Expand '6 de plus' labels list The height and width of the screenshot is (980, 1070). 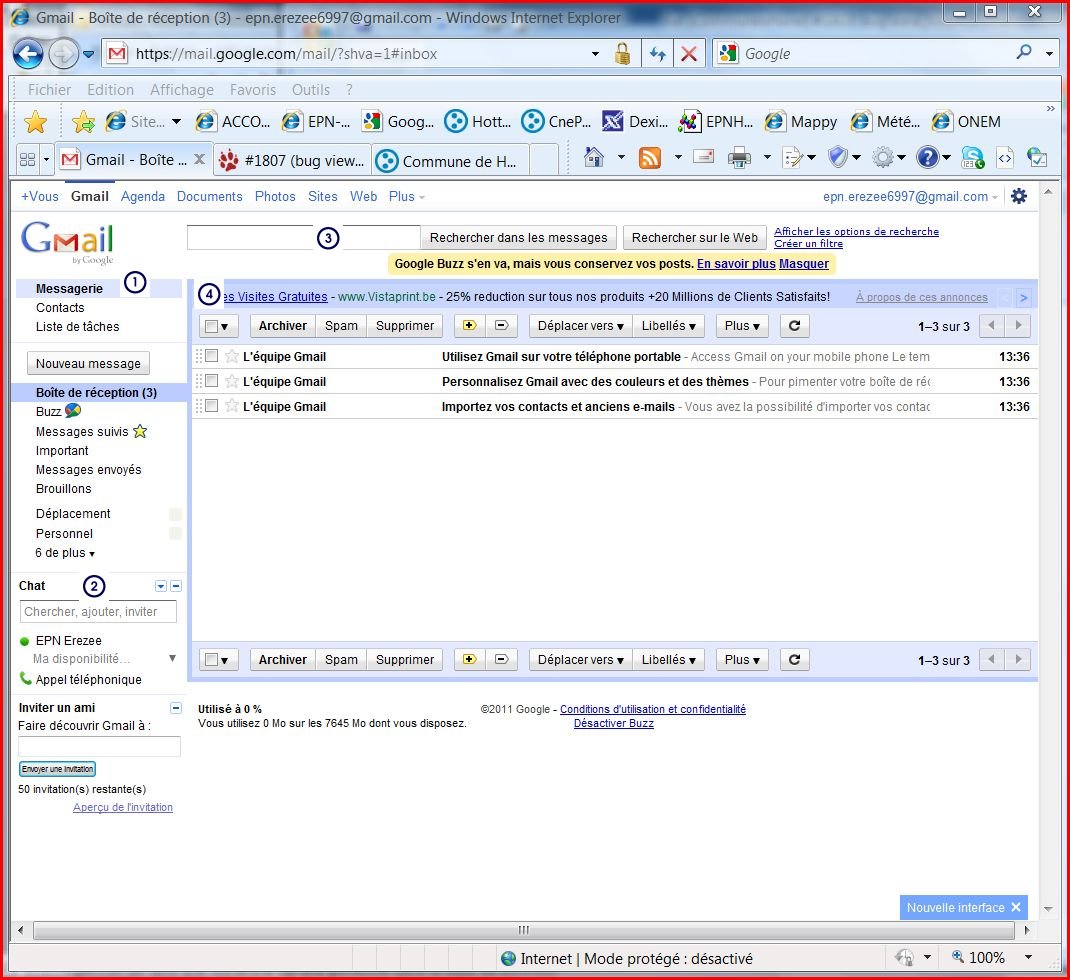coord(65,553)
